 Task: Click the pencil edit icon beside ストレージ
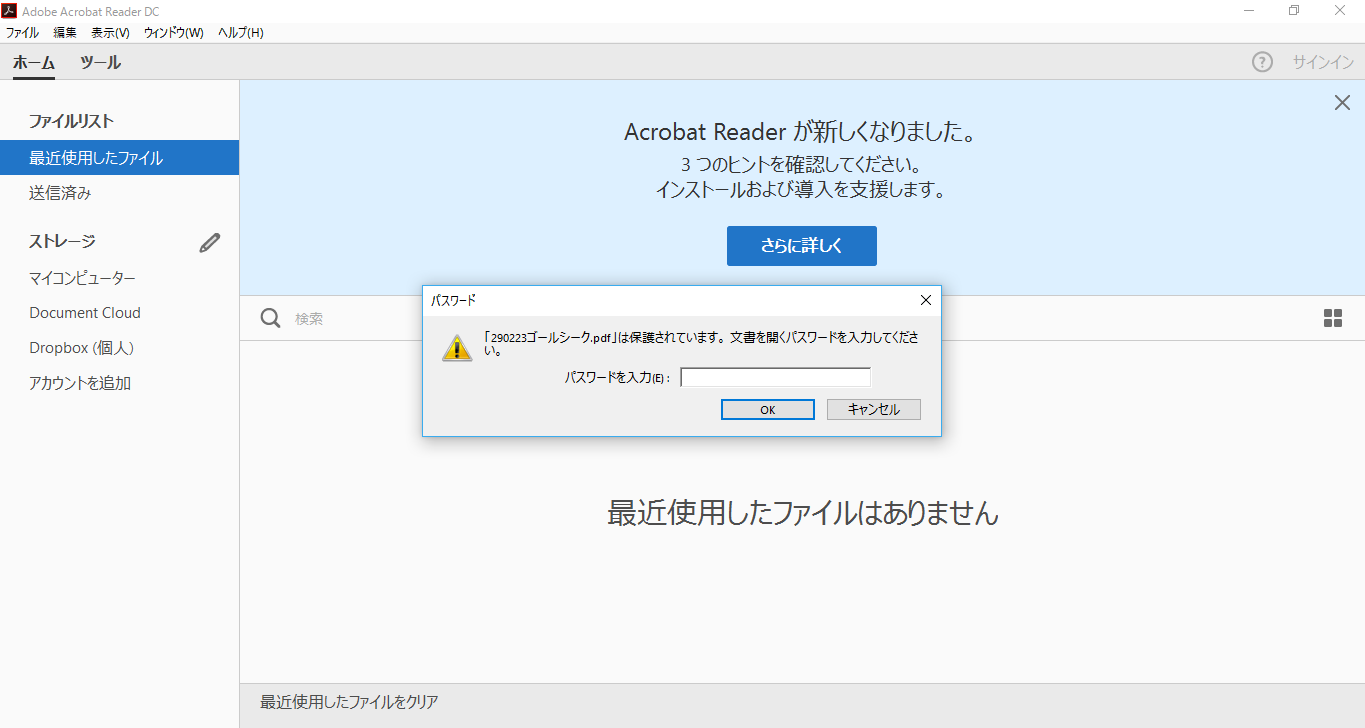point(210,242)
